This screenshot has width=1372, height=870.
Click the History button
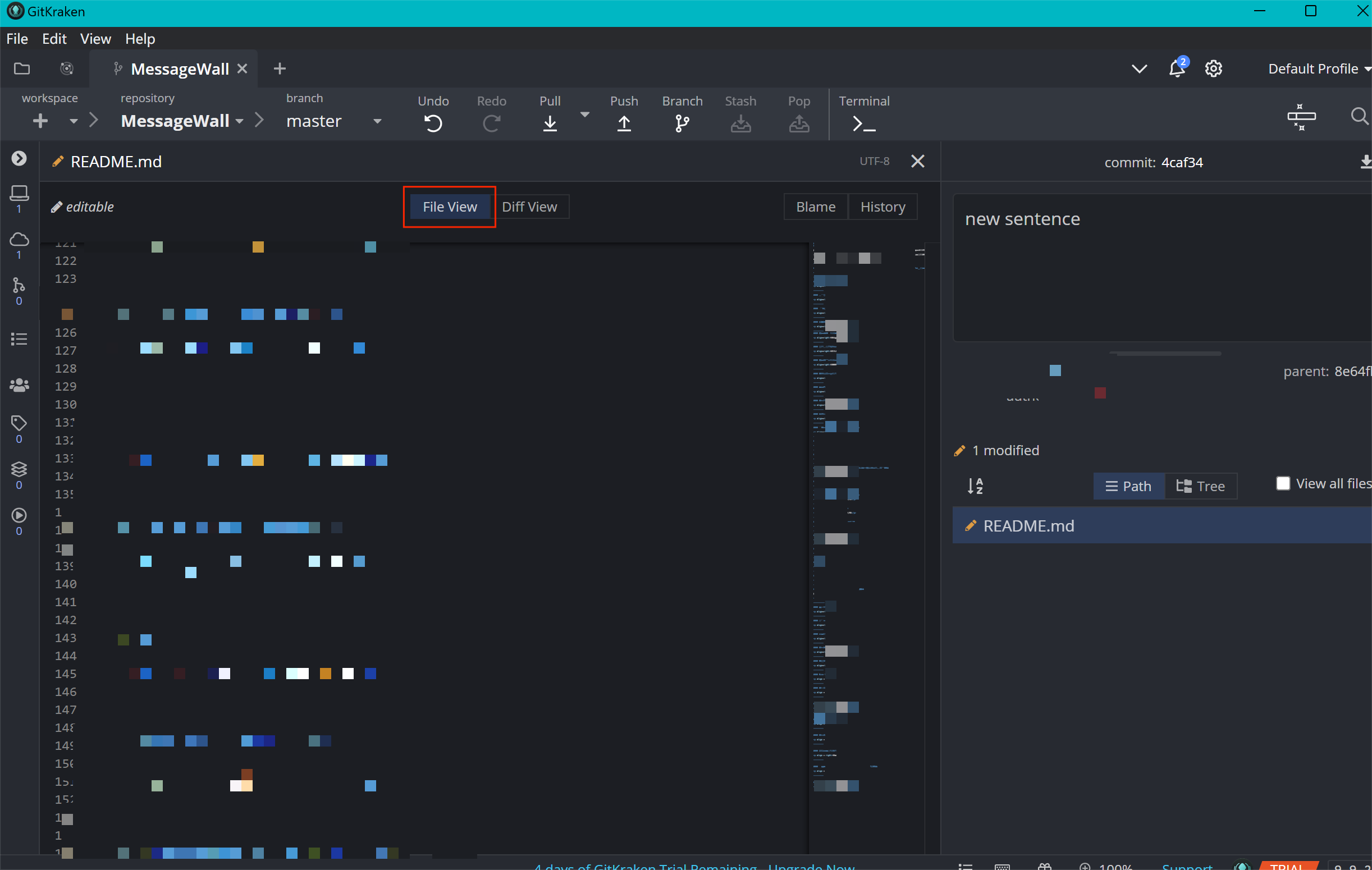coord(882,207)
